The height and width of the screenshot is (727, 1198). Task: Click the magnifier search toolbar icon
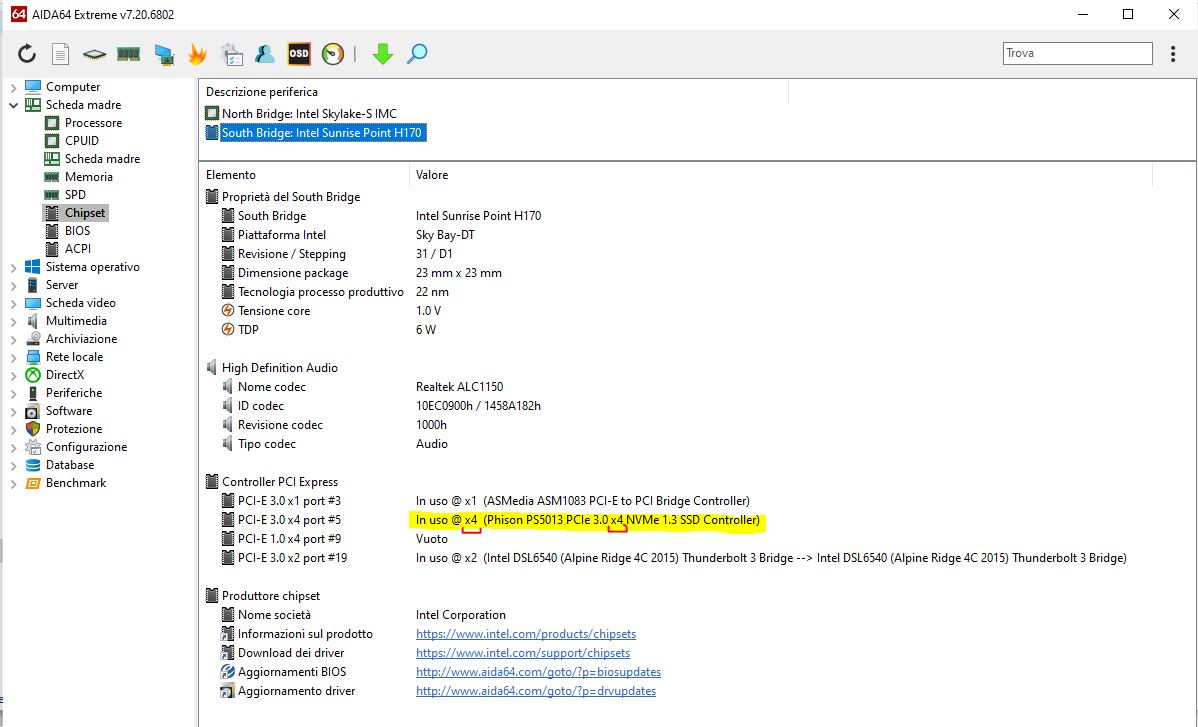[417, 53]
